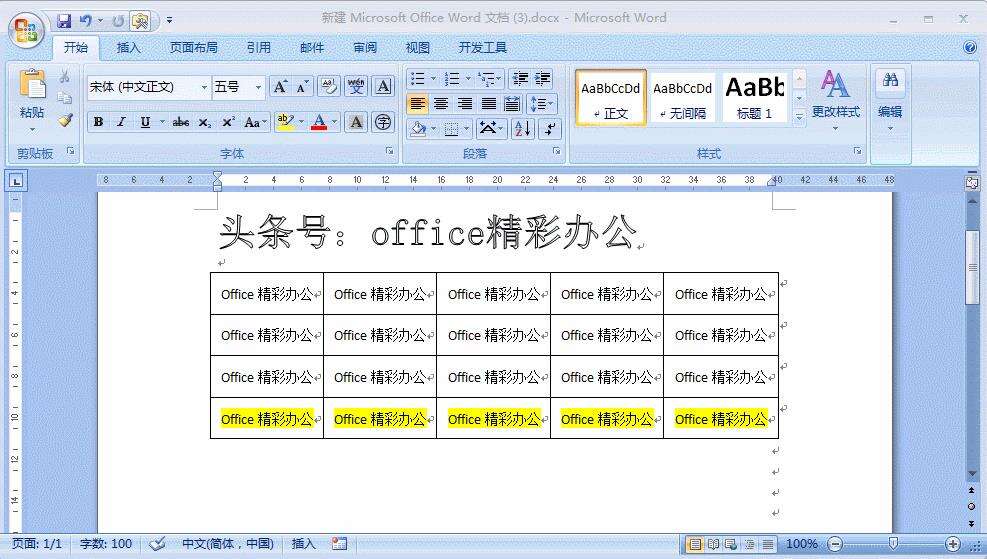Toggle strikethrough formatting
987x559 pixels.
(180, 122)
